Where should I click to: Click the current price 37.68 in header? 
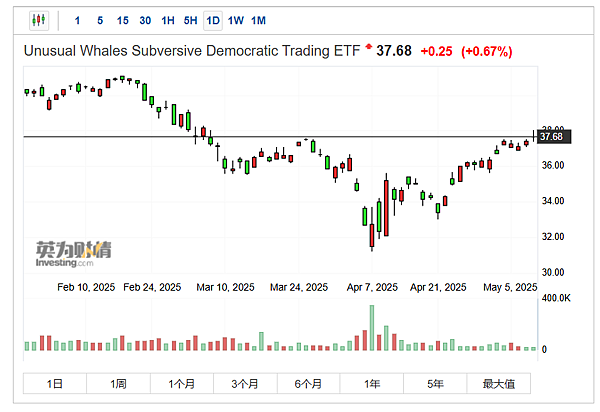click(x=394, y=51)
